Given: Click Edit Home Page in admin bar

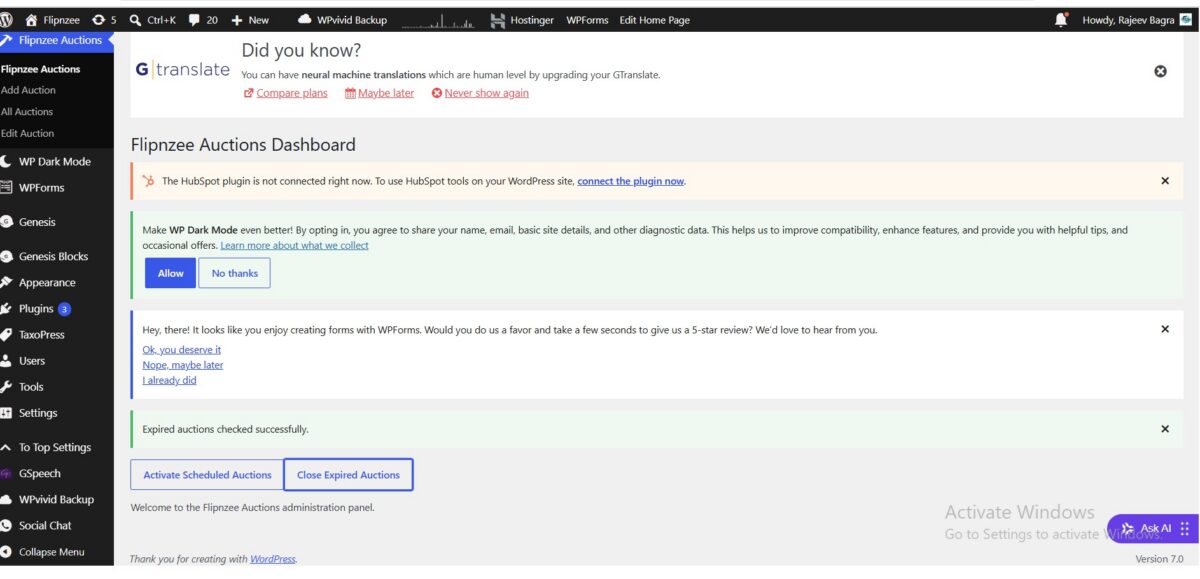Looking at the screenshot, I should tap(654, 20).
